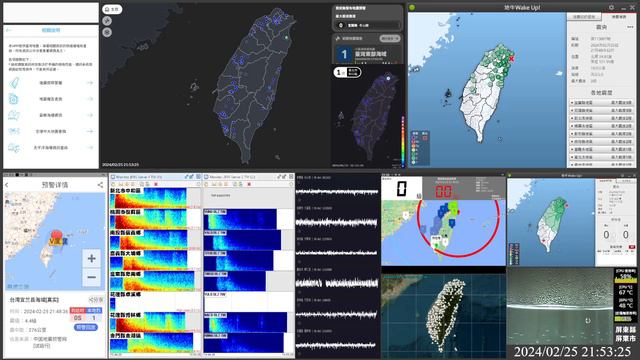Click the small share button beside 台湾宜兰县海域
The height and width of the screenshot is (360, 640).
96,300
